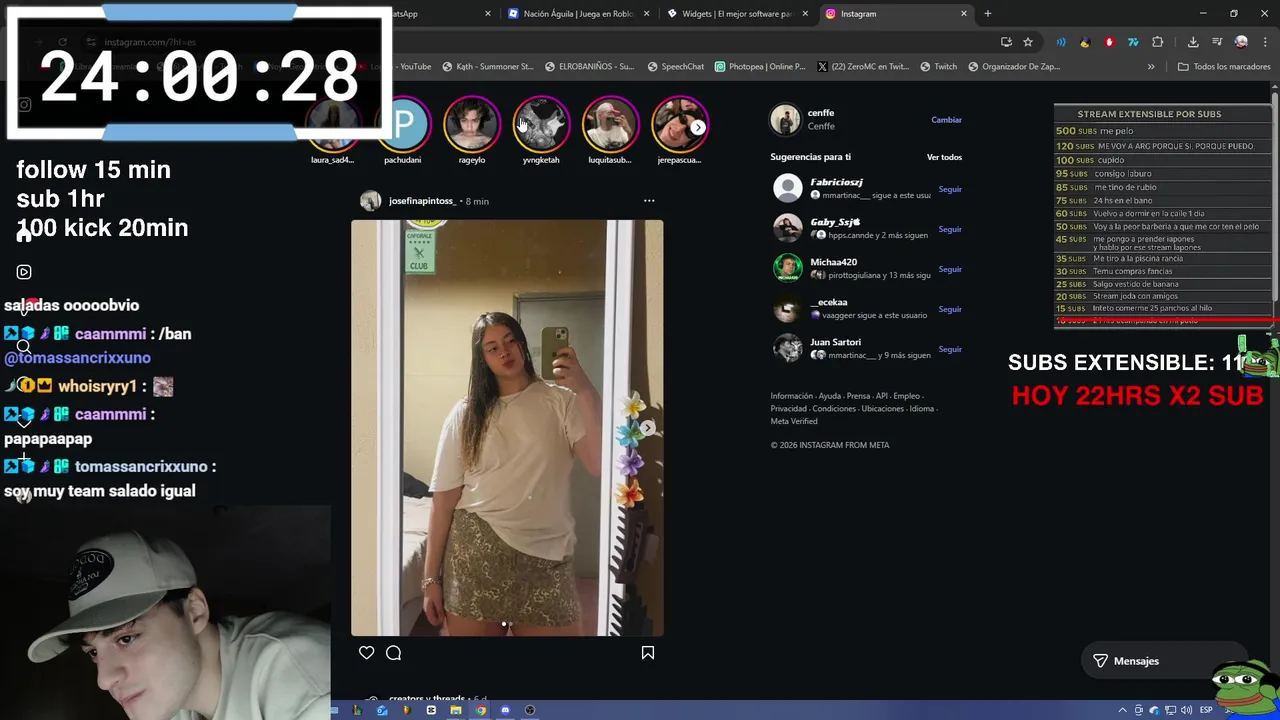Viewport: 1280px width, 720px height.
Task: Open Organizador De Zap bookmark
Action: [x=1014, y=67]
